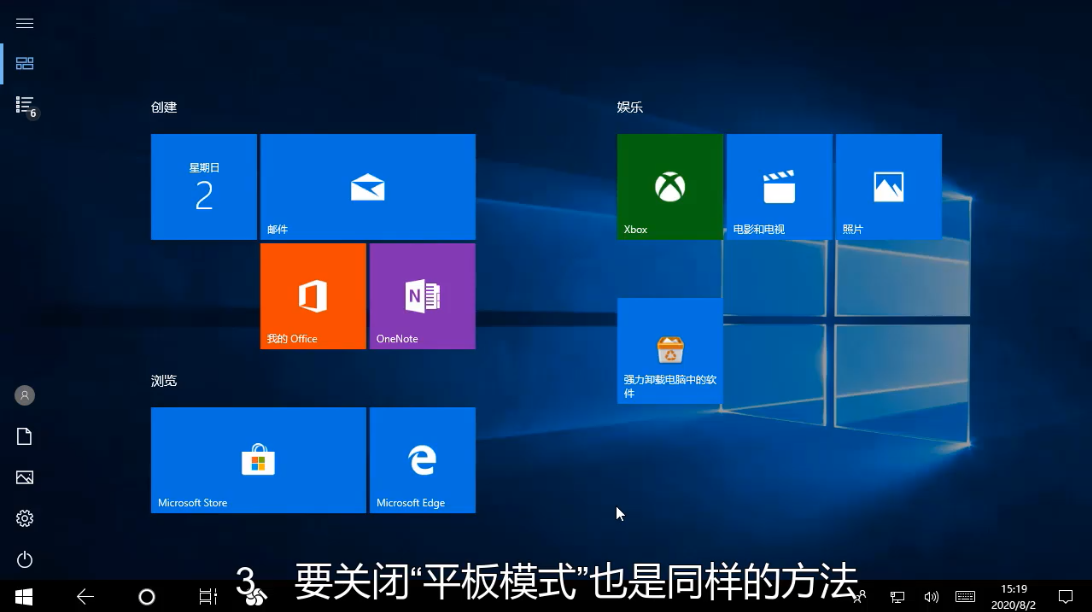Launch the 电影和电视 tile
The width and height of the screenshot is (1092, 612).
(x=779, y=187)
